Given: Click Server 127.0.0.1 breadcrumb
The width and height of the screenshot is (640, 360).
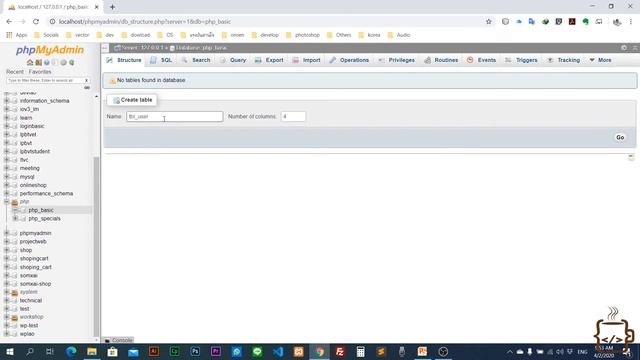Looking at the screenshot, I should click(139, 48).
